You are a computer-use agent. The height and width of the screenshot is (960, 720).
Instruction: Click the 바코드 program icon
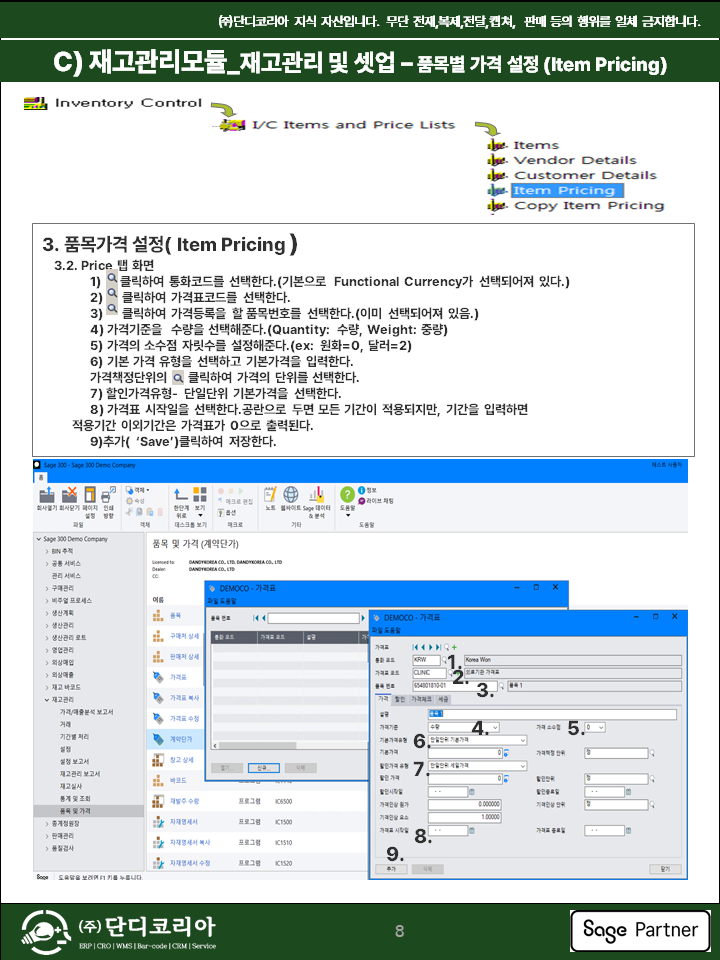click(x=158, y=781)
